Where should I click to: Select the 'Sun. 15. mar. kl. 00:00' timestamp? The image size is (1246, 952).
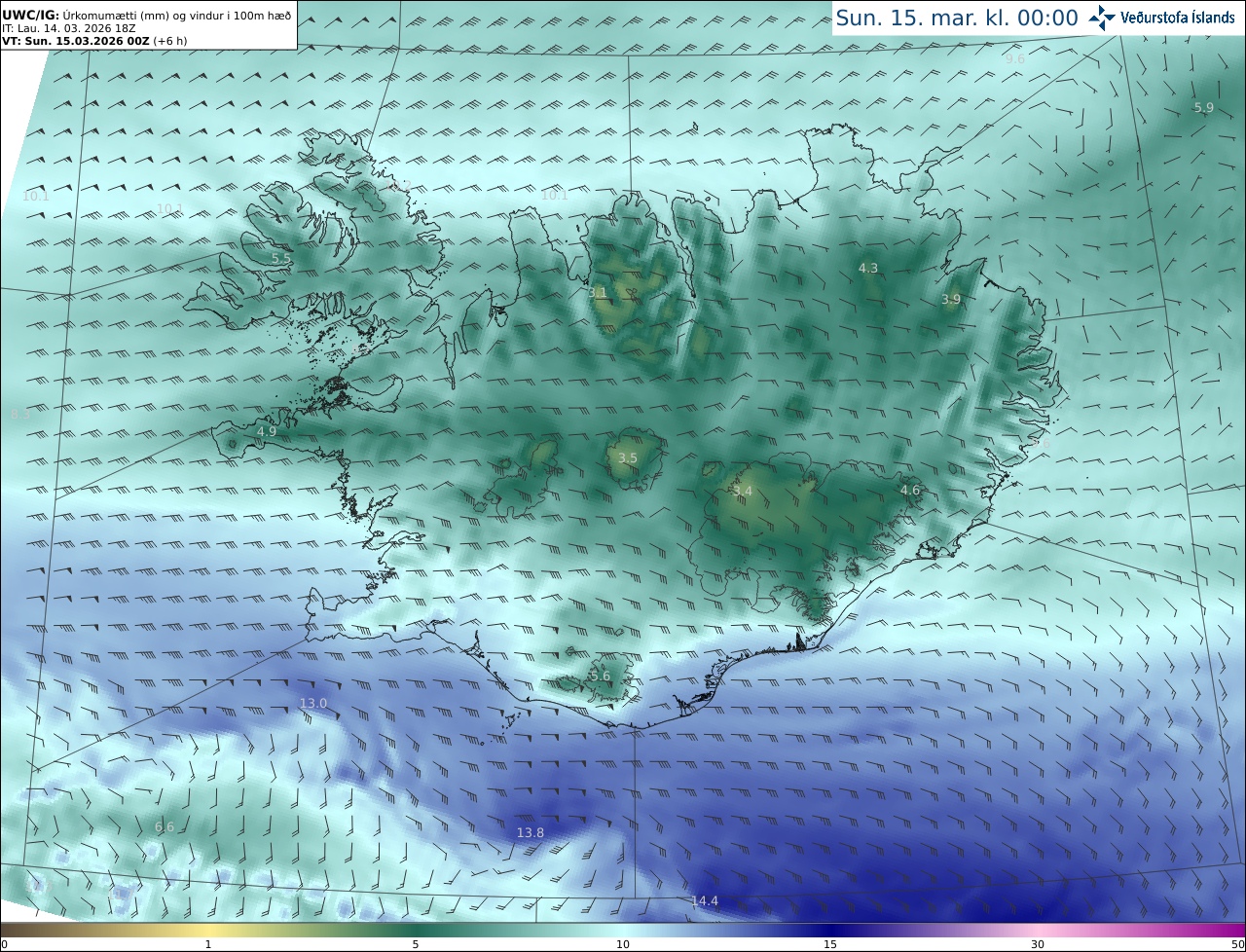pyautogui.click(x=957, y=18)
